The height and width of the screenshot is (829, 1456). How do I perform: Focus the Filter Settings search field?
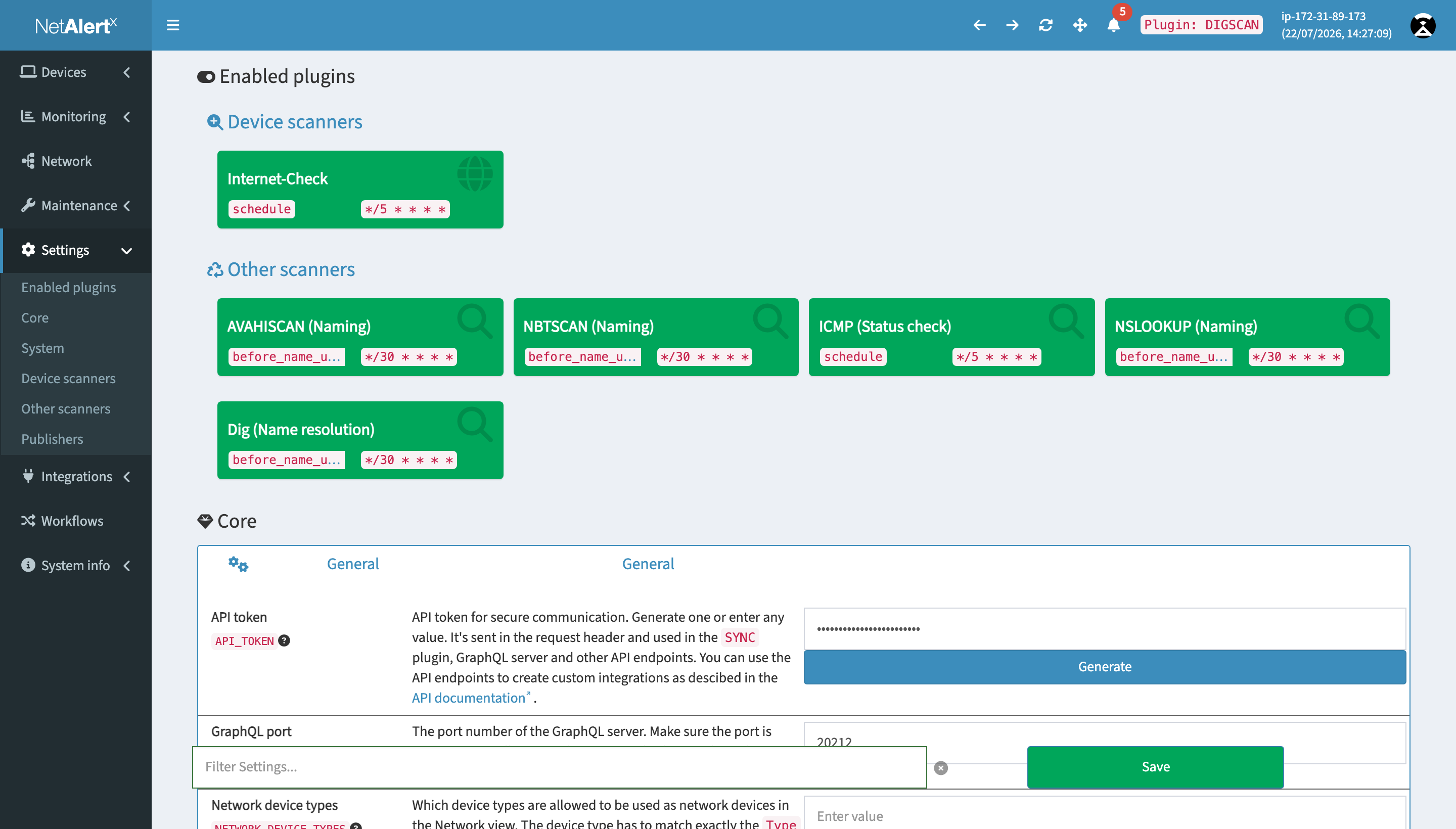point(559,767)
